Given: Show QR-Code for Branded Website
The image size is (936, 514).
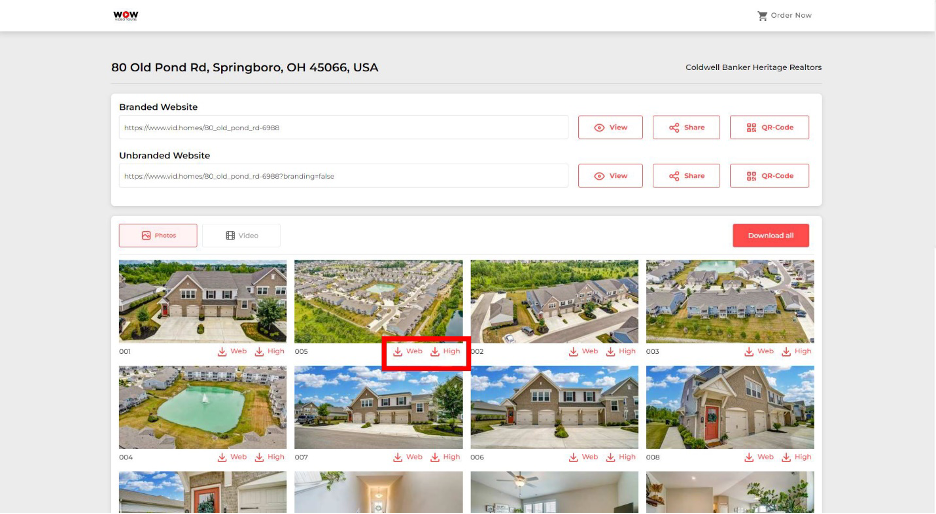Looking at the screenshot, I should [769, 127].
